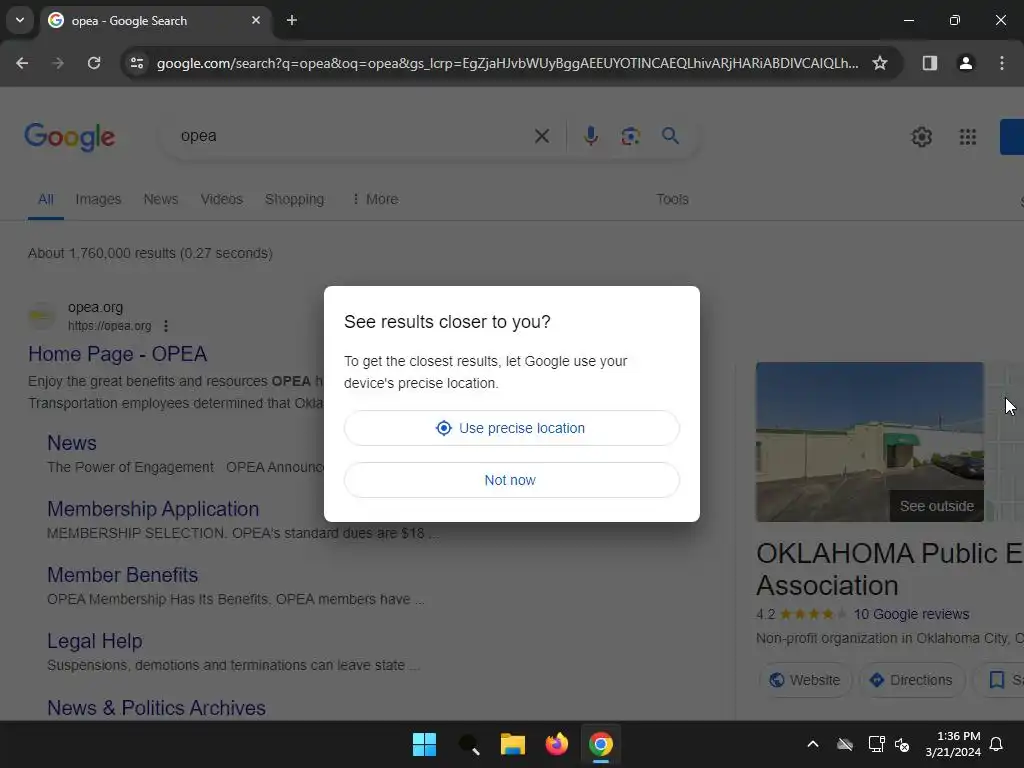Viewport: 1024px width, 768px height.
Task: Show hidden tray icons chevron
Action: coord(812,744)
